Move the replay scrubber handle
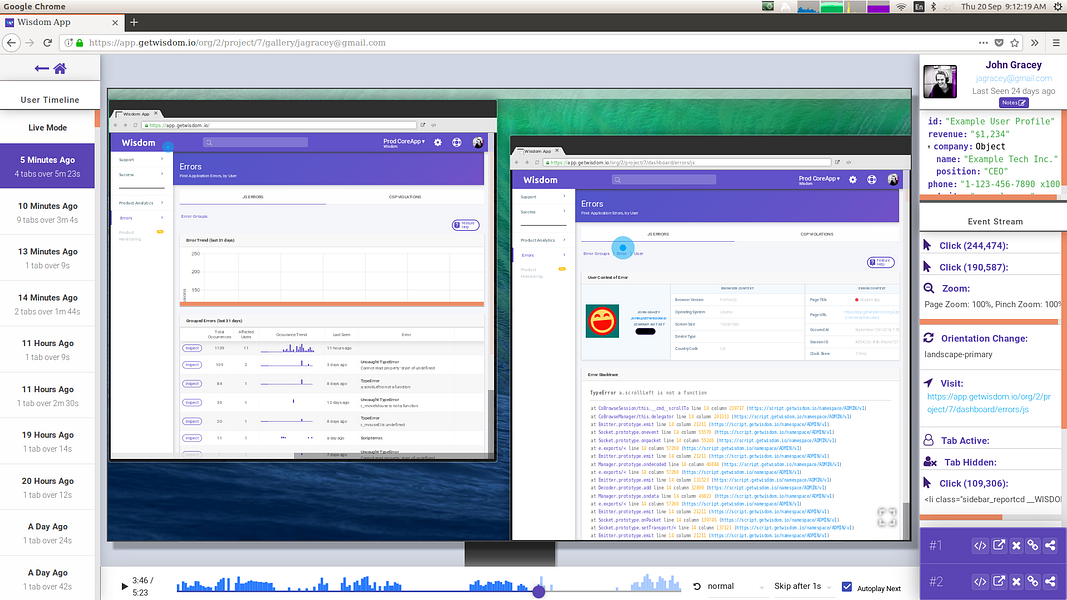This screenshot has width=1067, height=600. click(538, 591)
